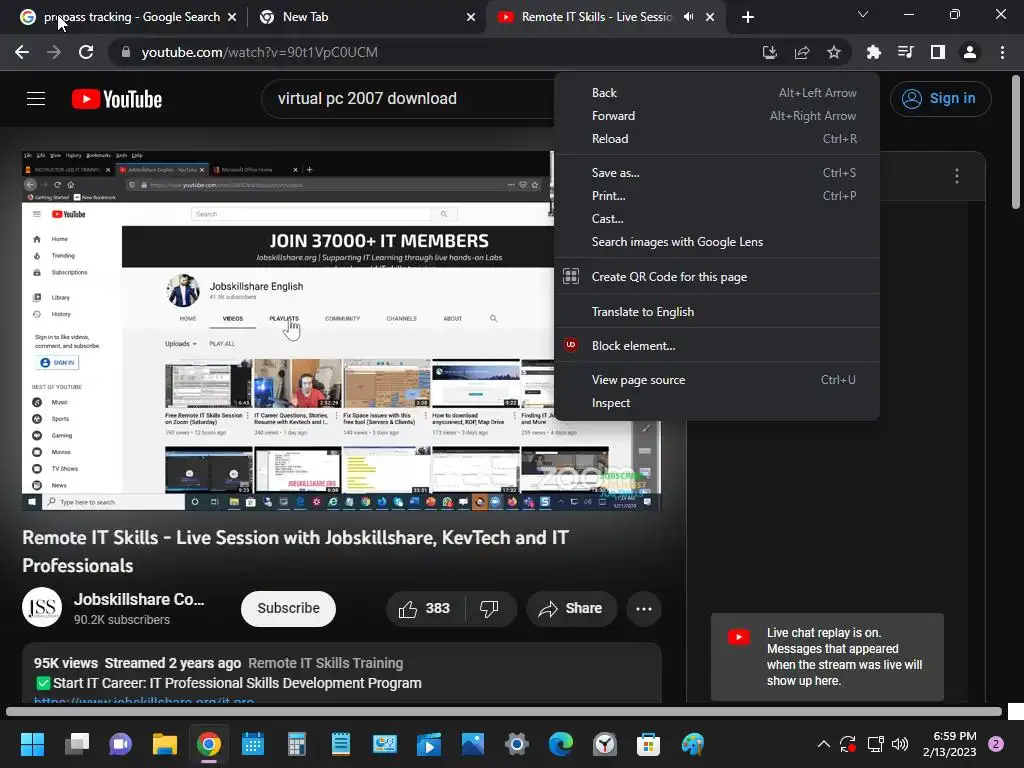Screen dimensions: 1024x768
Task: Click the share page icon in the address bar
Action: coord(802,52)
